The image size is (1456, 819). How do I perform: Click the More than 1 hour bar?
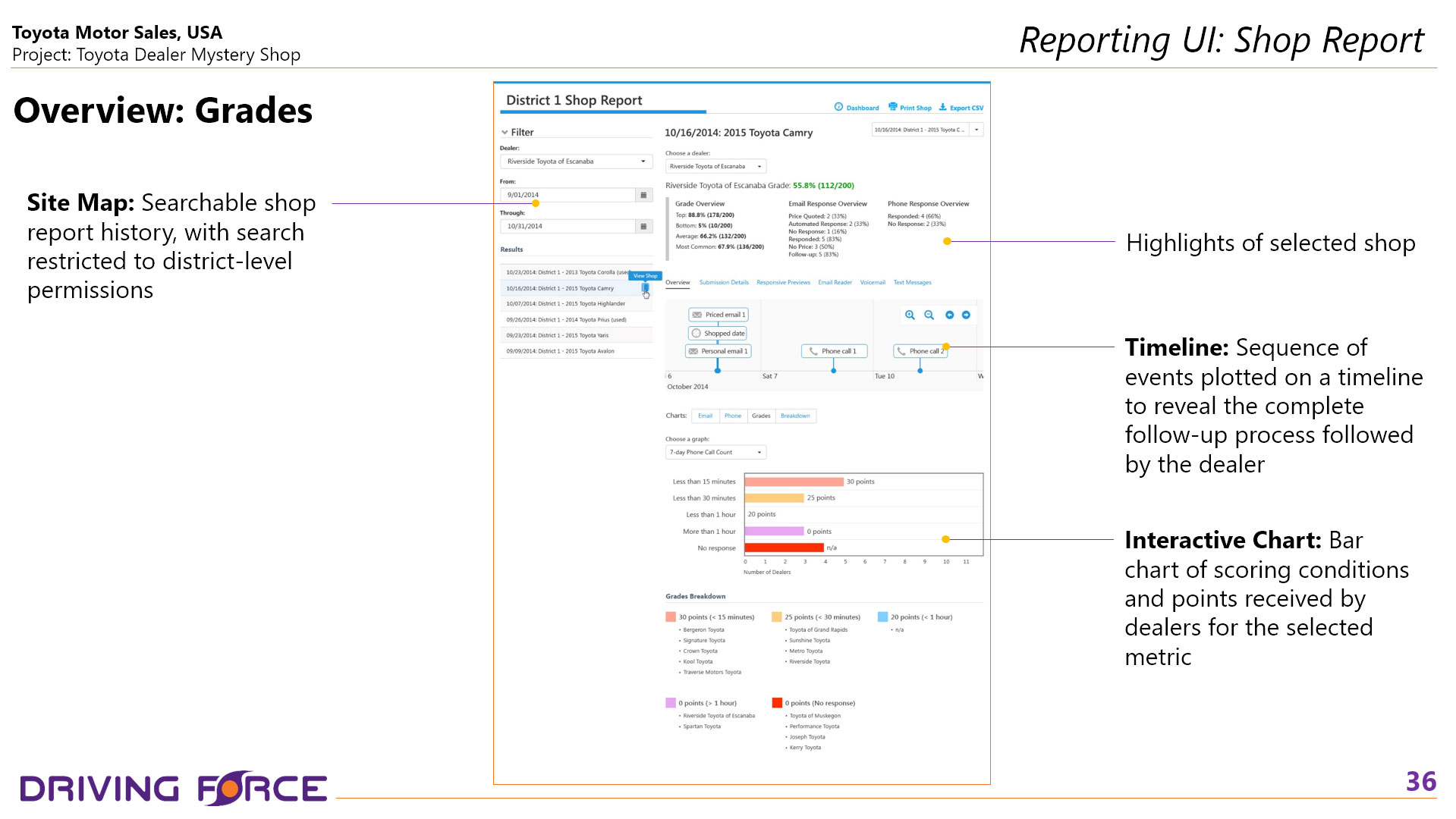coord(774,532)
